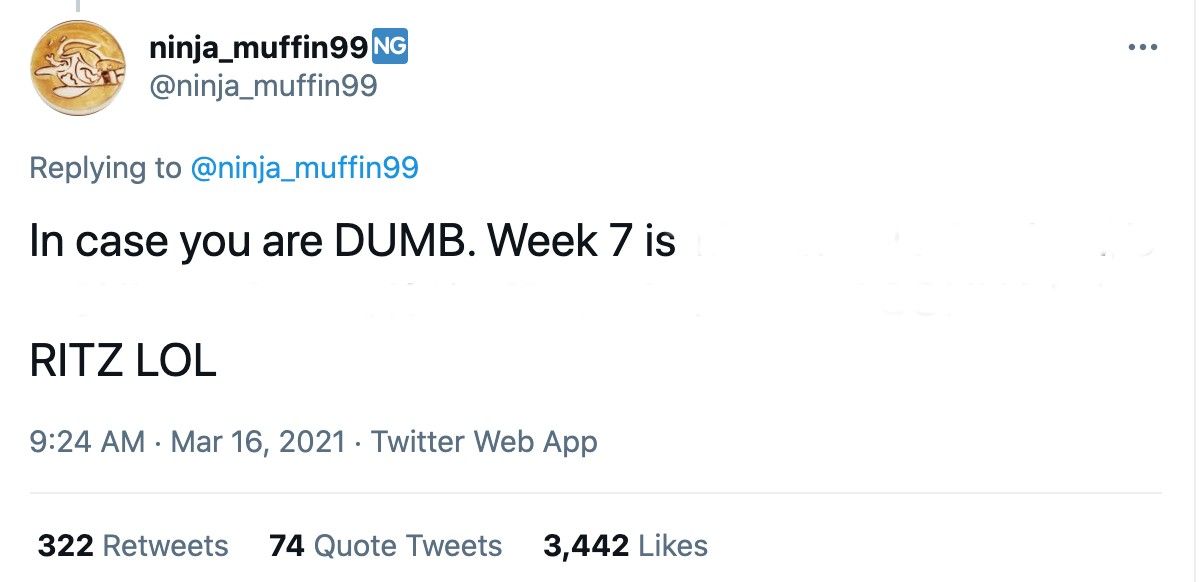Open the @ninja_muffin99 handle under the name
The height and width of the screenshot is (582, 1200).
pyautogui.click(x=260, y=85)
